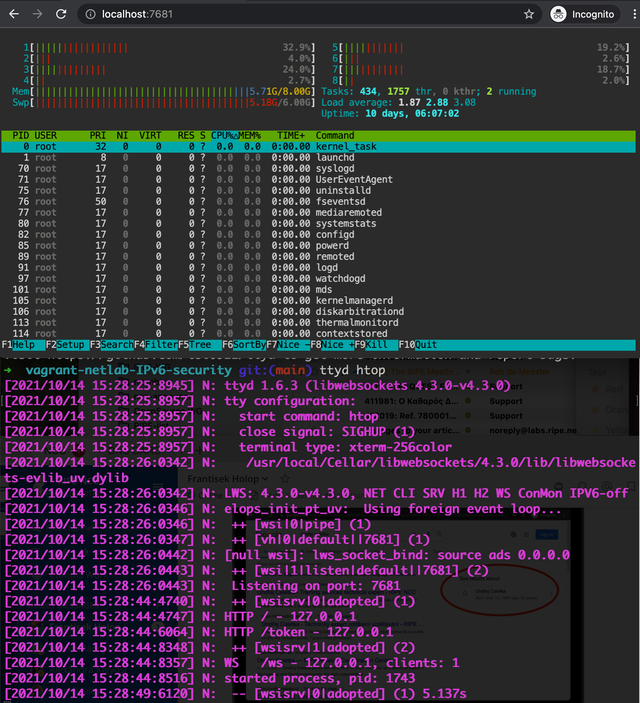Viewport: 640px width, 703px height.
Task: Send F9 Kill to selected process
Action: pos(376,345)
